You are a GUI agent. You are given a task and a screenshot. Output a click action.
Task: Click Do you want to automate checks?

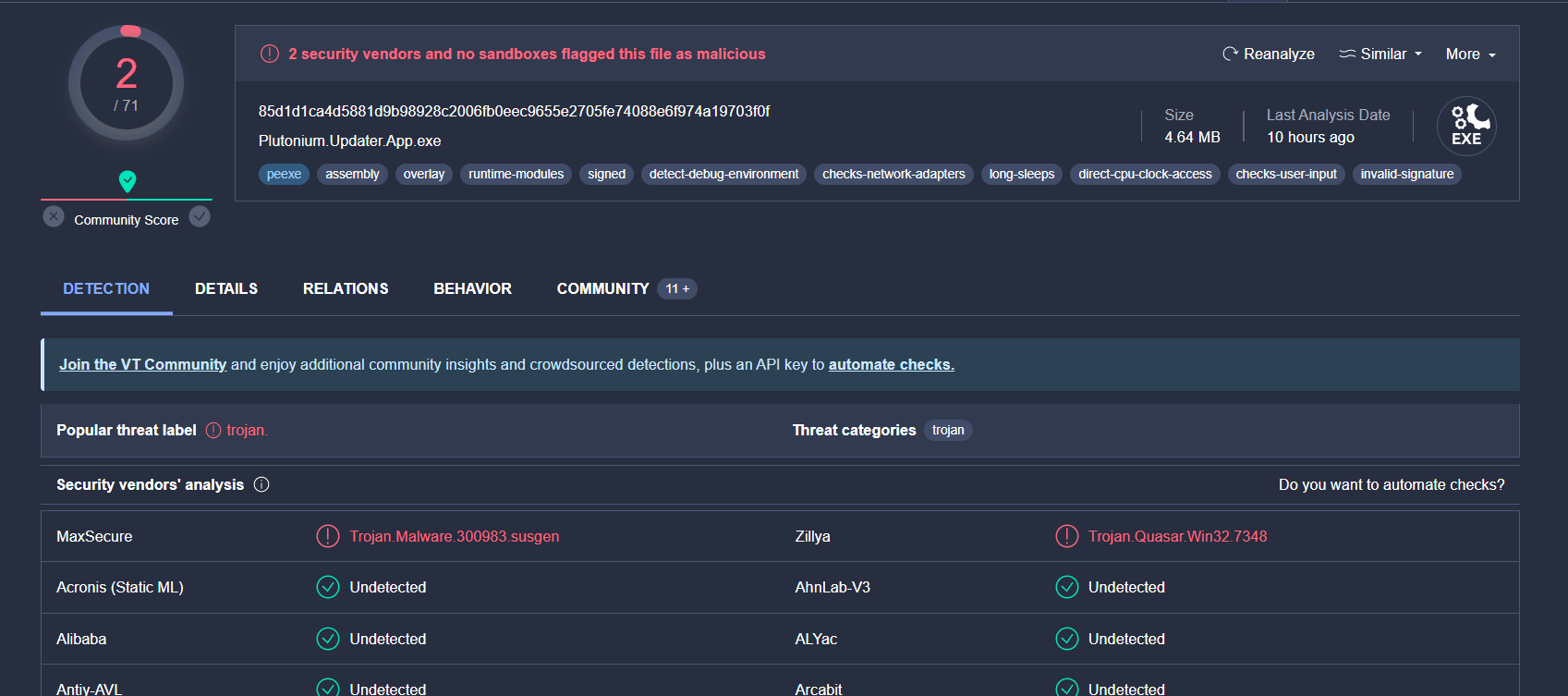(1392, 484)
